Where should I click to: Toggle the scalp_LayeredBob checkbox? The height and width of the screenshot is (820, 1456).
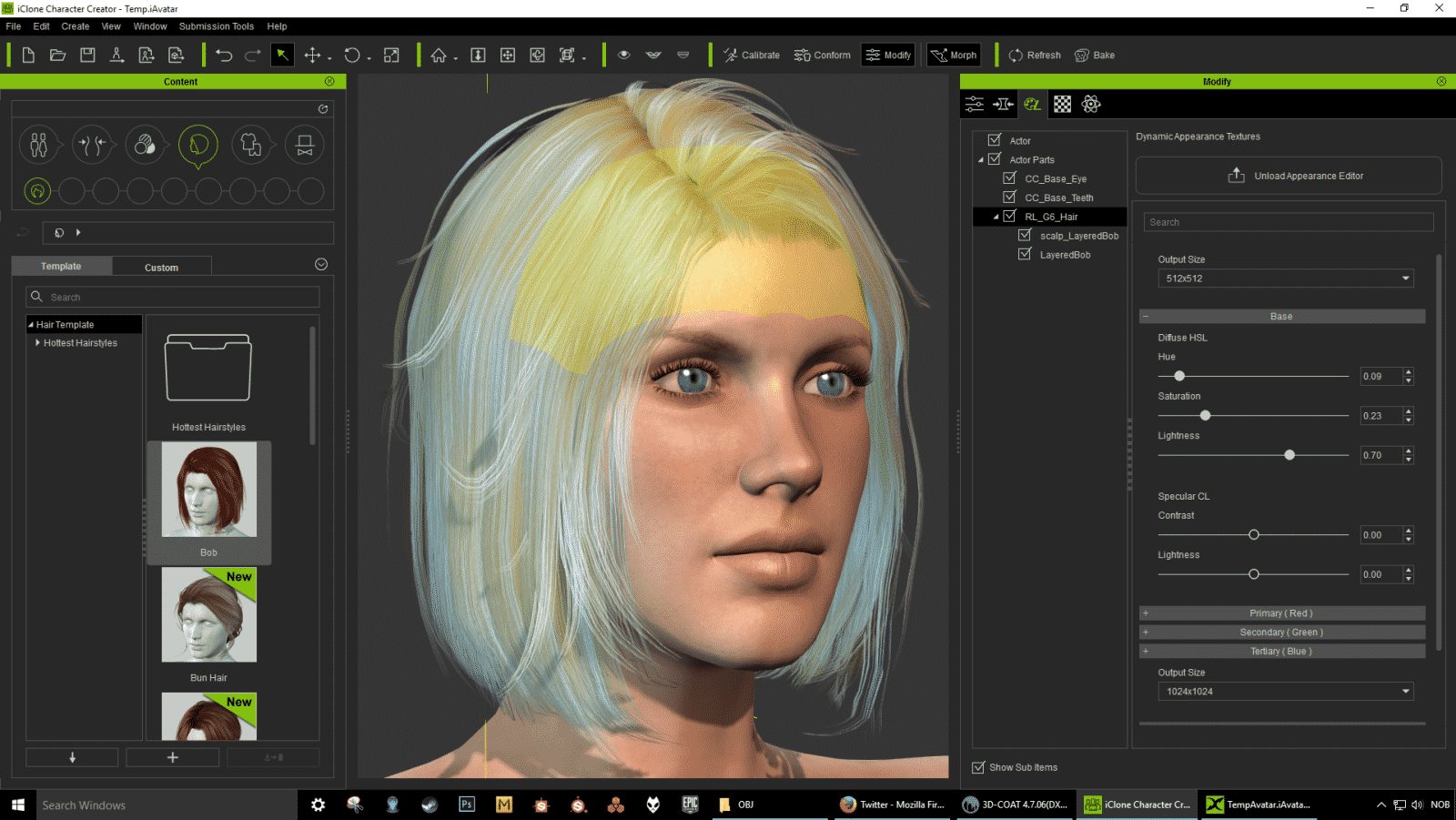(x=1025, y=235)
